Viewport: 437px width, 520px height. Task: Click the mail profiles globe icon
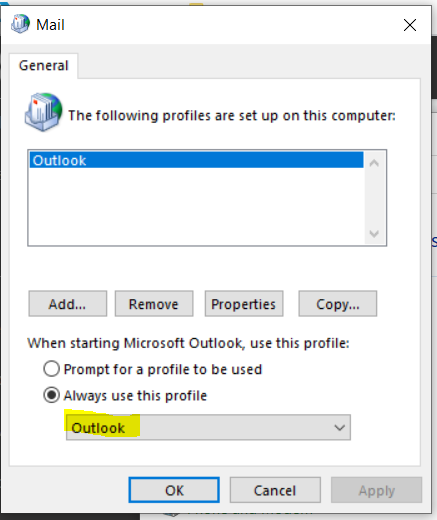tap(43, 112)
